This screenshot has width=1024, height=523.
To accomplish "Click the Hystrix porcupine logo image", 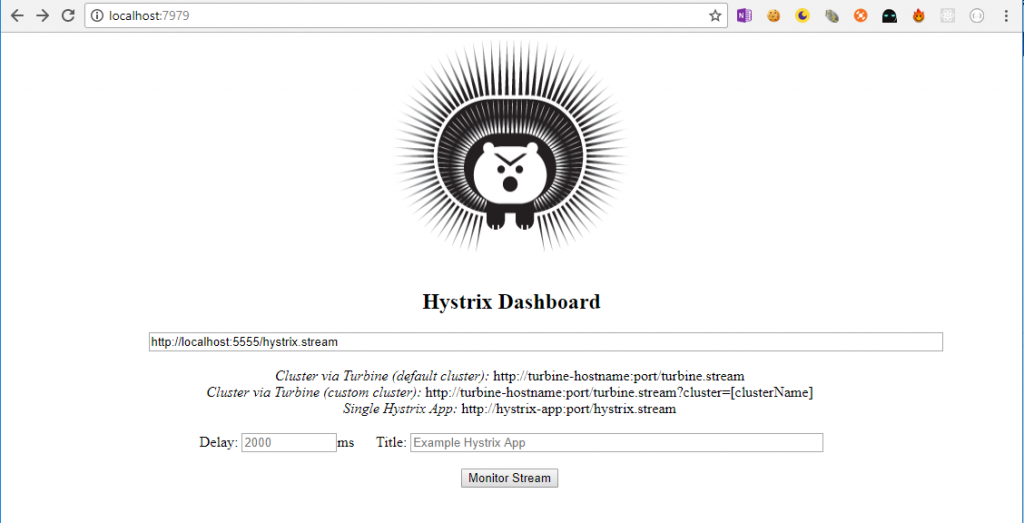I will click(511, 146).
